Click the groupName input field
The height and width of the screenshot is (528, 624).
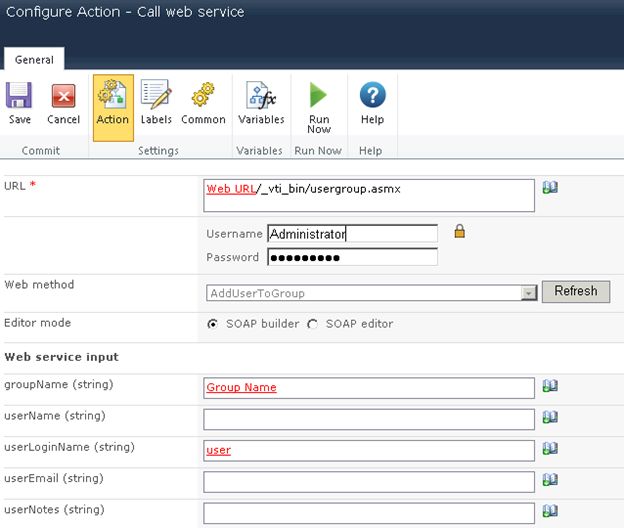pyautogui.click(x=369, y=388)
